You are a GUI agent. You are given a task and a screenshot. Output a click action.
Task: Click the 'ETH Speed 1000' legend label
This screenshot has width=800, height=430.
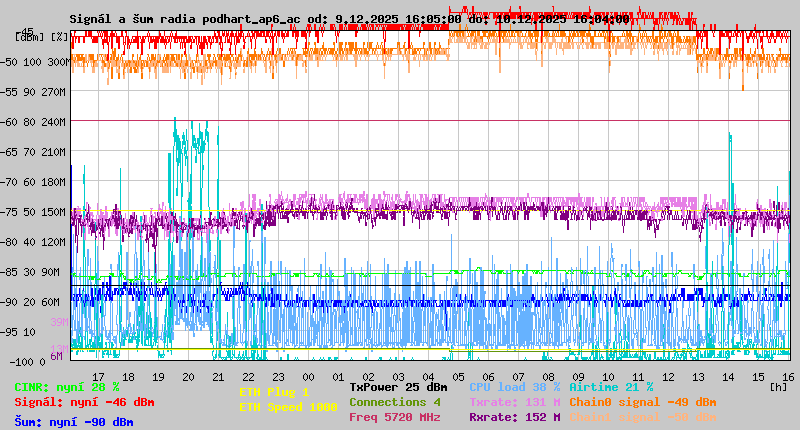(x=288, y=407)
